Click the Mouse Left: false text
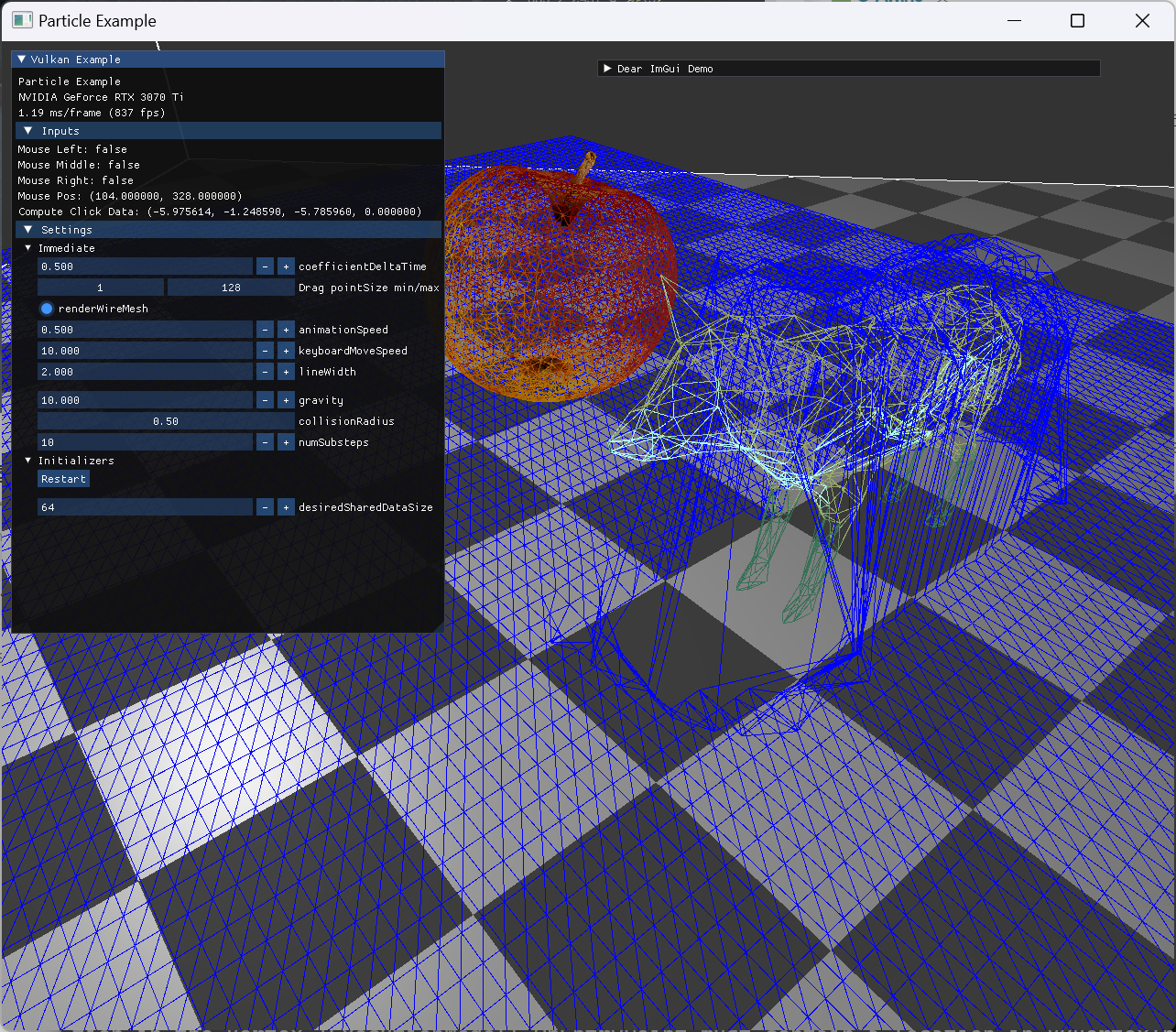1176x1032 pixels. click(x=72, y=149)
